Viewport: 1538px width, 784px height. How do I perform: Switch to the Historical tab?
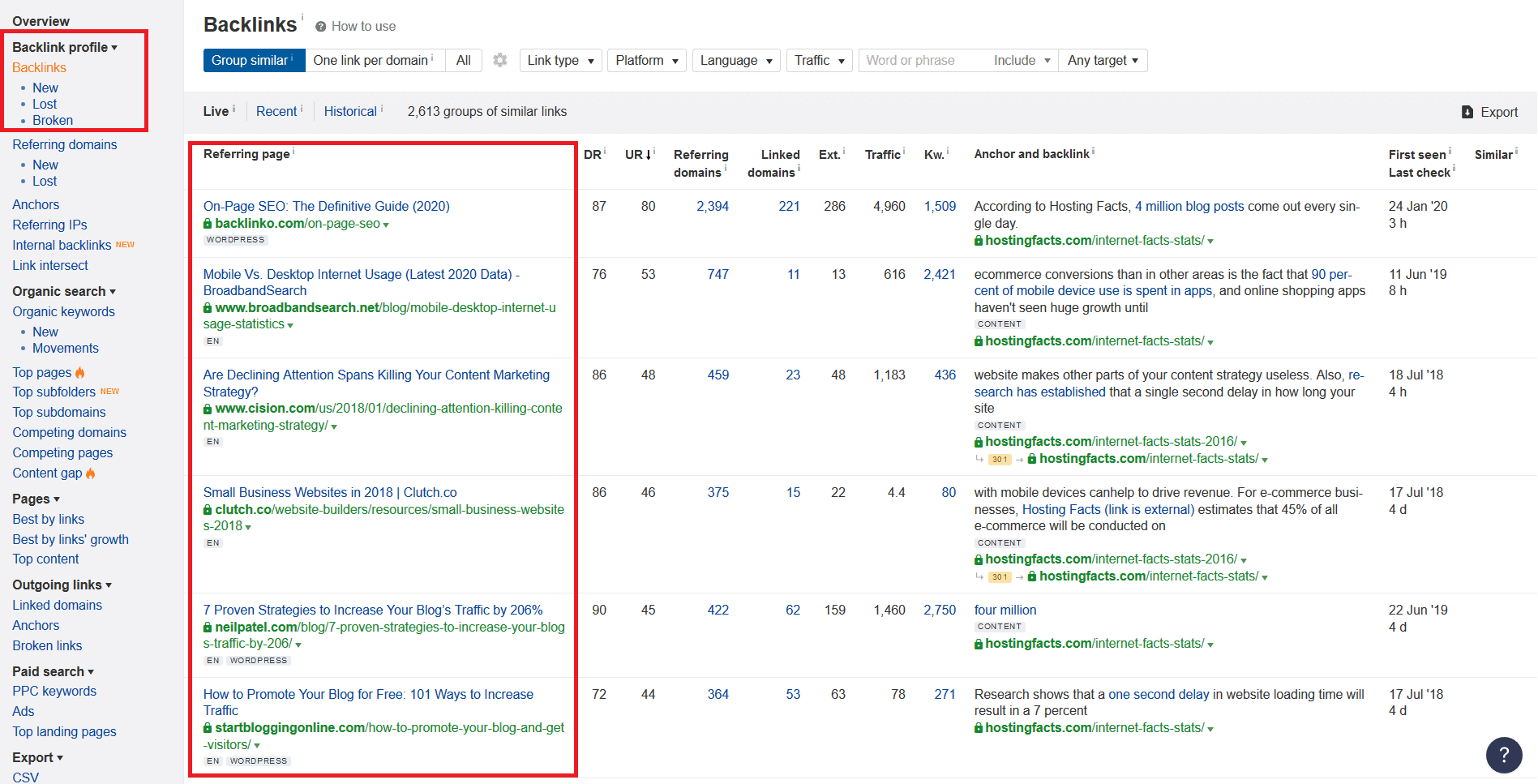pos(350,111)
